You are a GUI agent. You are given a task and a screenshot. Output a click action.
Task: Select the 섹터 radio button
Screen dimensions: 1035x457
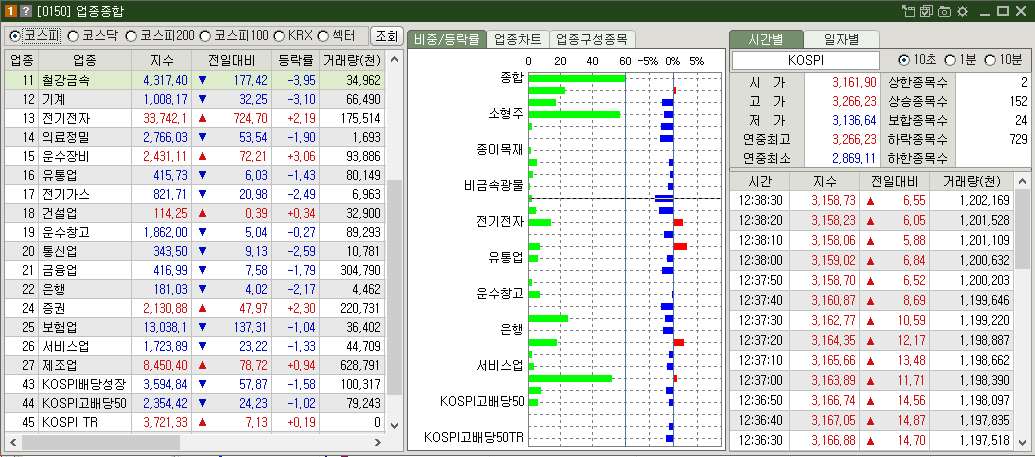[x=323, y=36]
